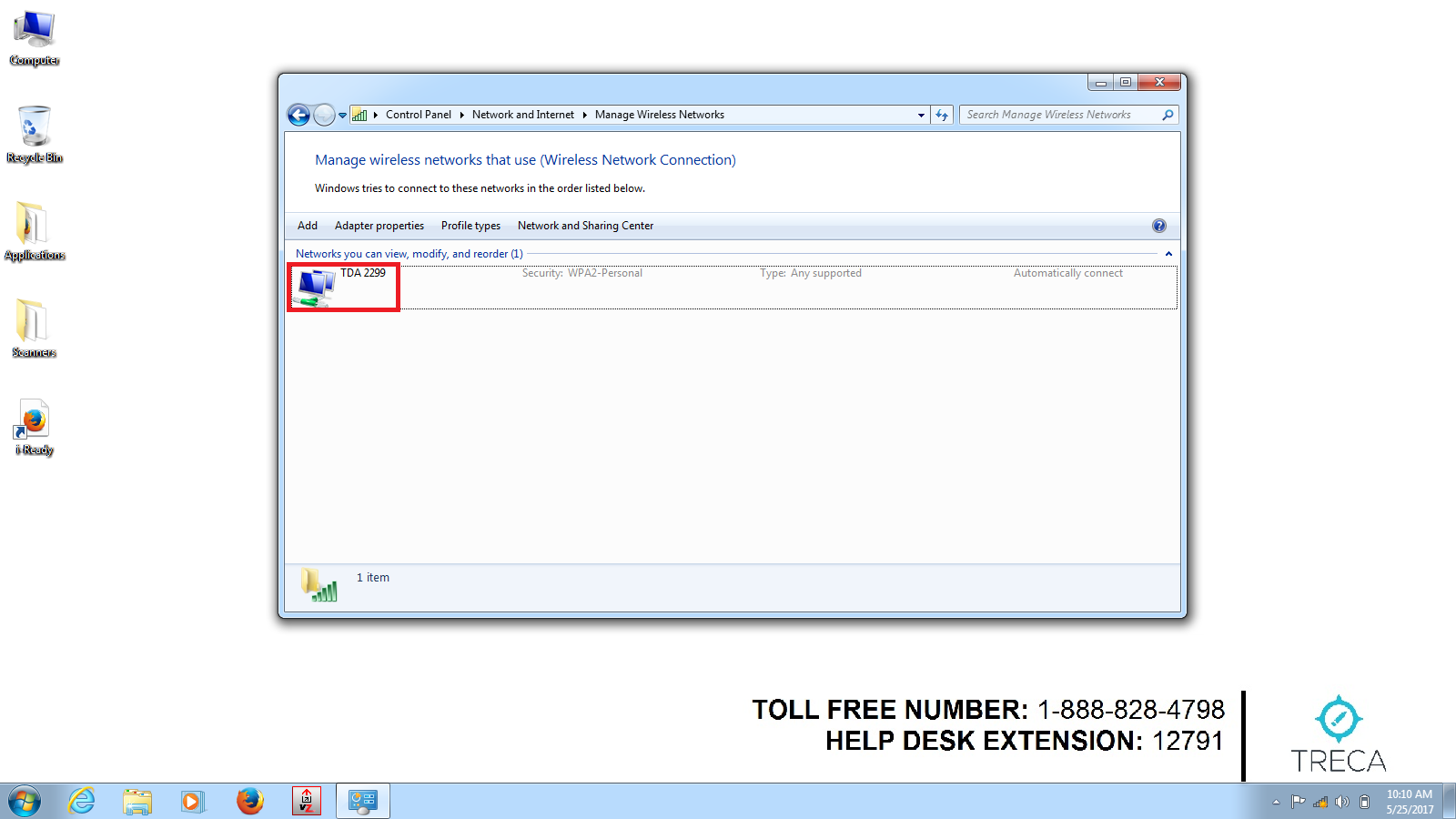
Task: Open the Windows Start button
Action: [x=25, y=801]
